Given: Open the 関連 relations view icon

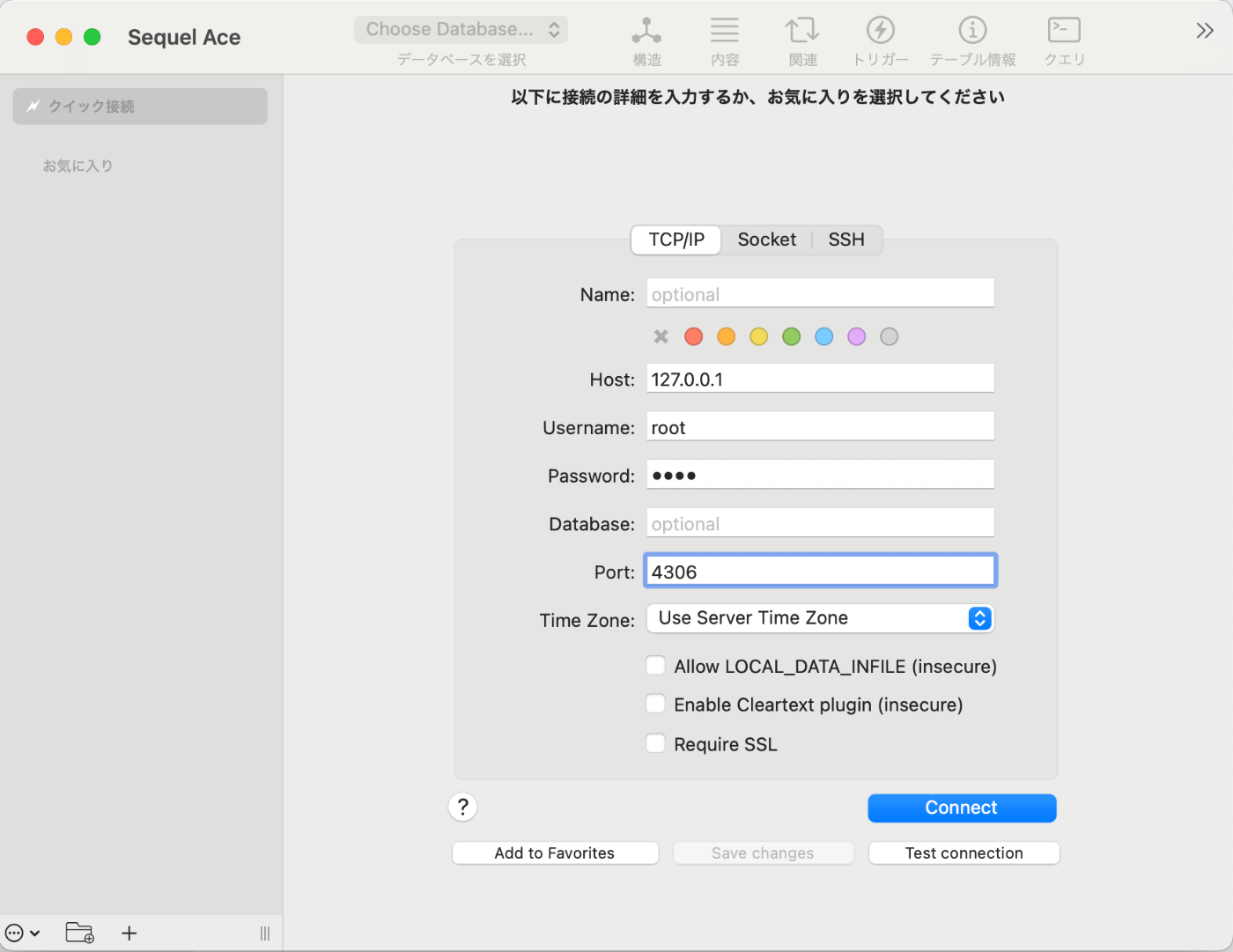Looking at the screenshot, I should (802, 31).
